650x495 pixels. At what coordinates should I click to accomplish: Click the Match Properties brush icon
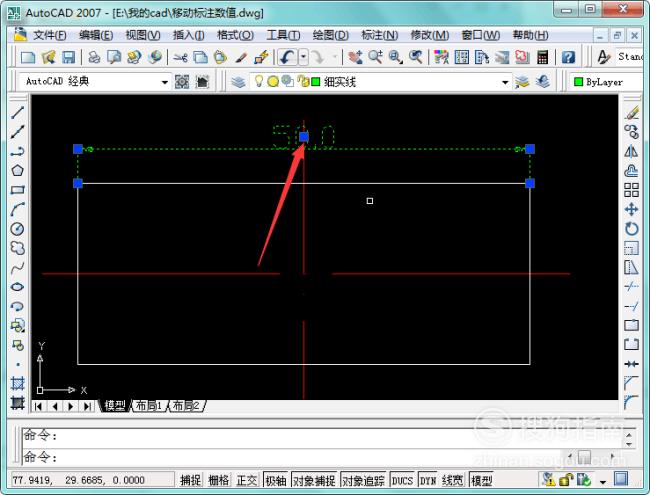coord(241,57)
